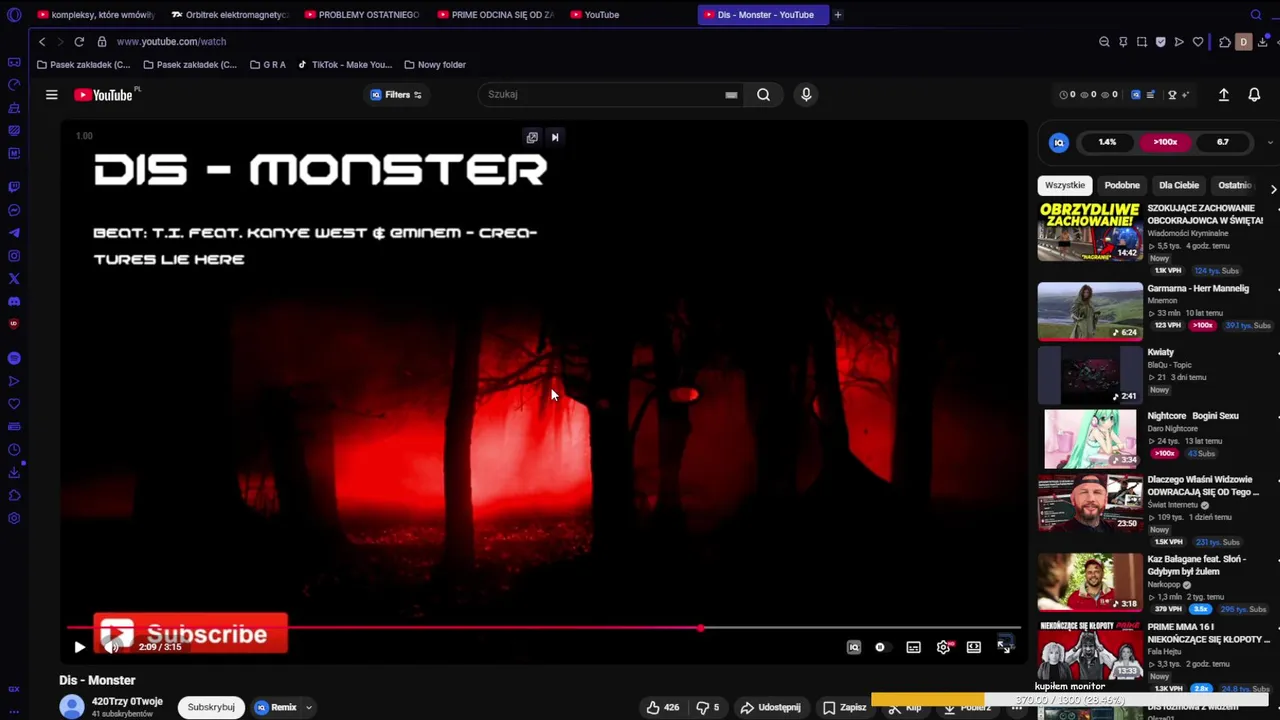Toggle subtitles captions button
The image size is (1280, 720).
[x=913, y=647]
